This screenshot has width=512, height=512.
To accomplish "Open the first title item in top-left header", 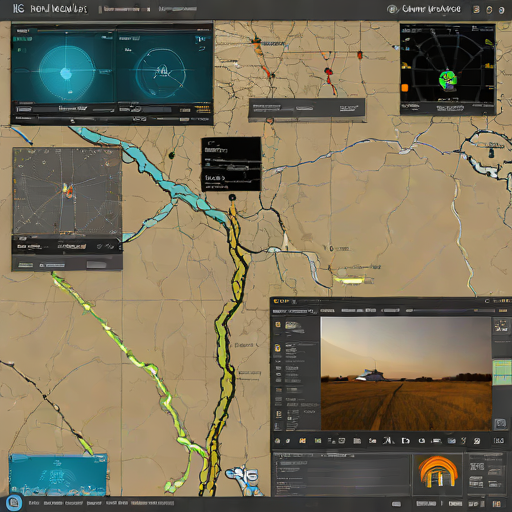I will [x=19, y=9].
